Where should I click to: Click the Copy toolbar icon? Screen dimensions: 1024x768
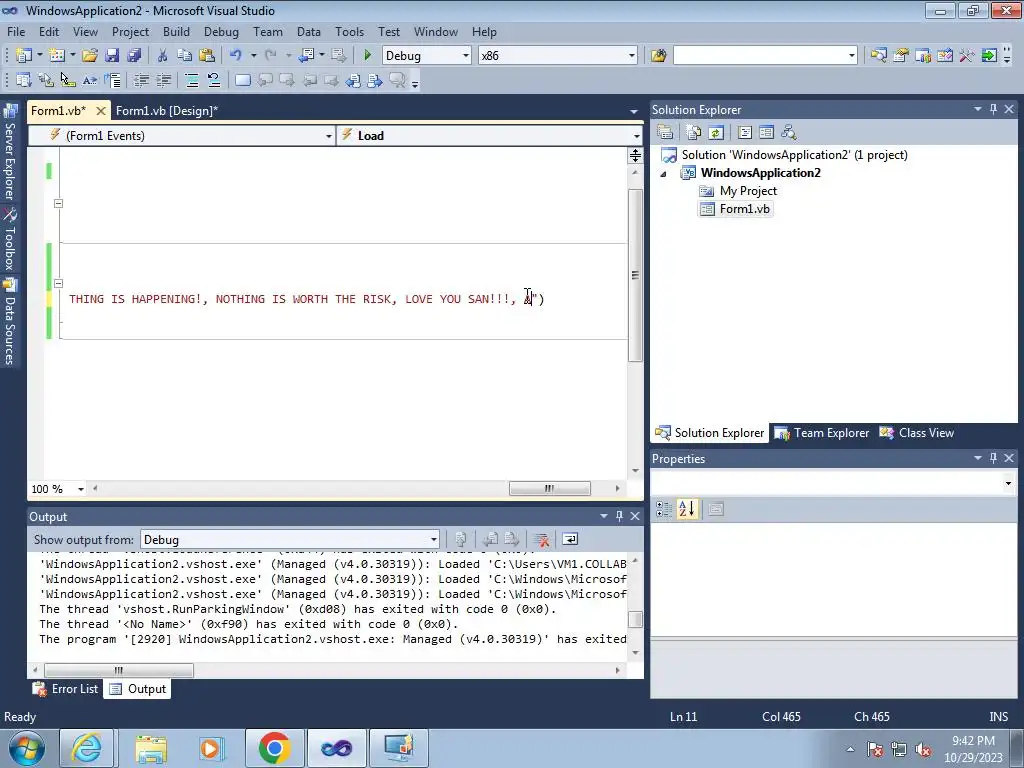[x=184, y=56]
